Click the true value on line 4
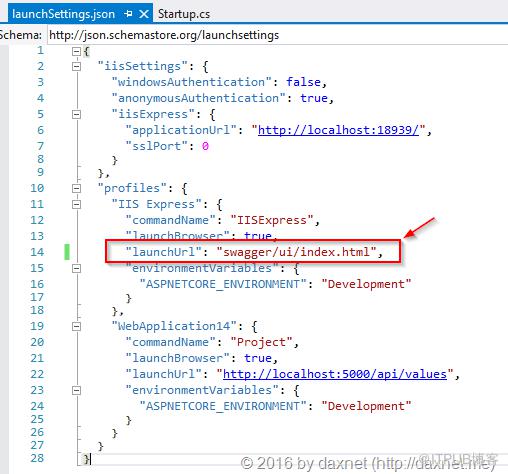This screenshot has height=474, width=508. coord(314,98)
